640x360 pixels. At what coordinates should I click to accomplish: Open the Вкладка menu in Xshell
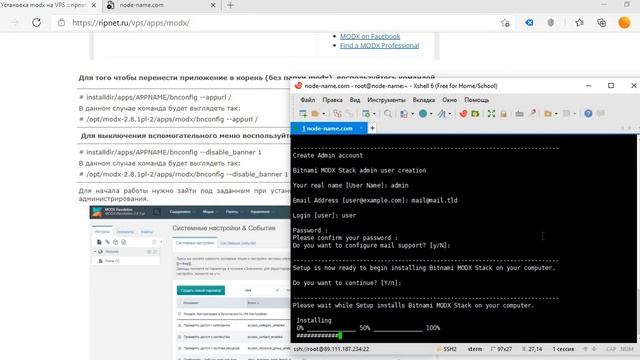point(424,100)
